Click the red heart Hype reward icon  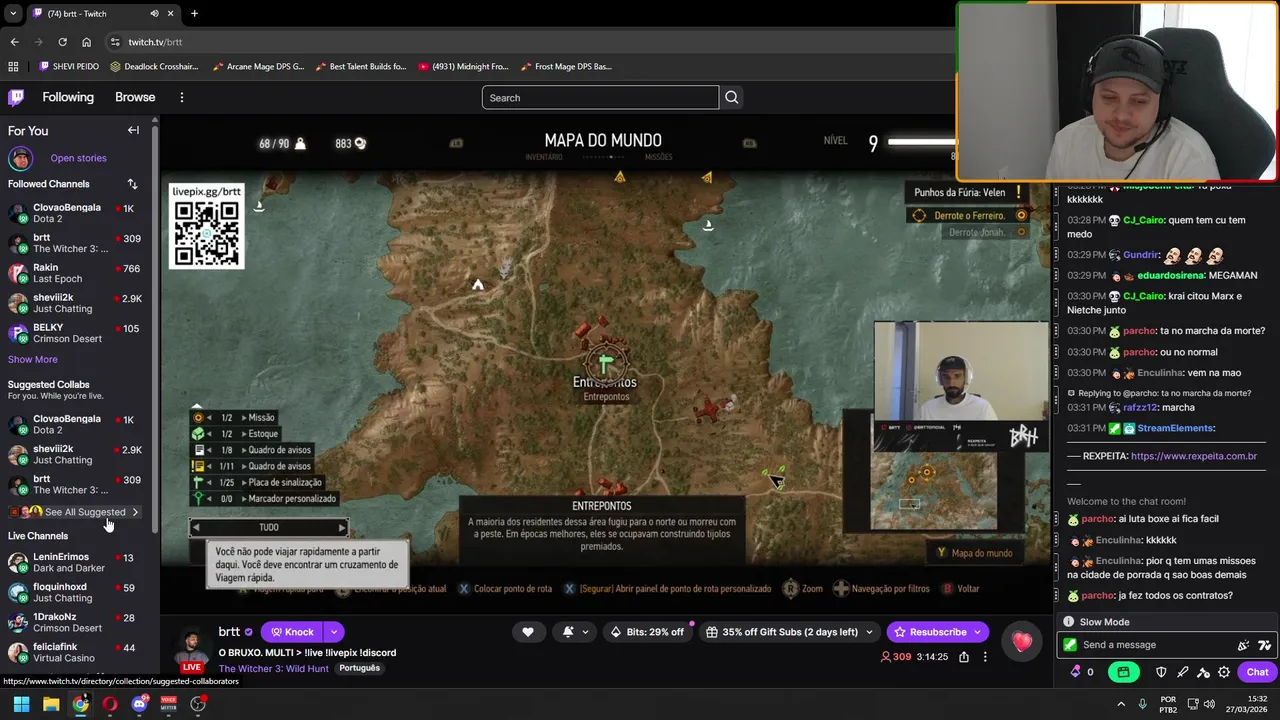(x=1022, y=642)
